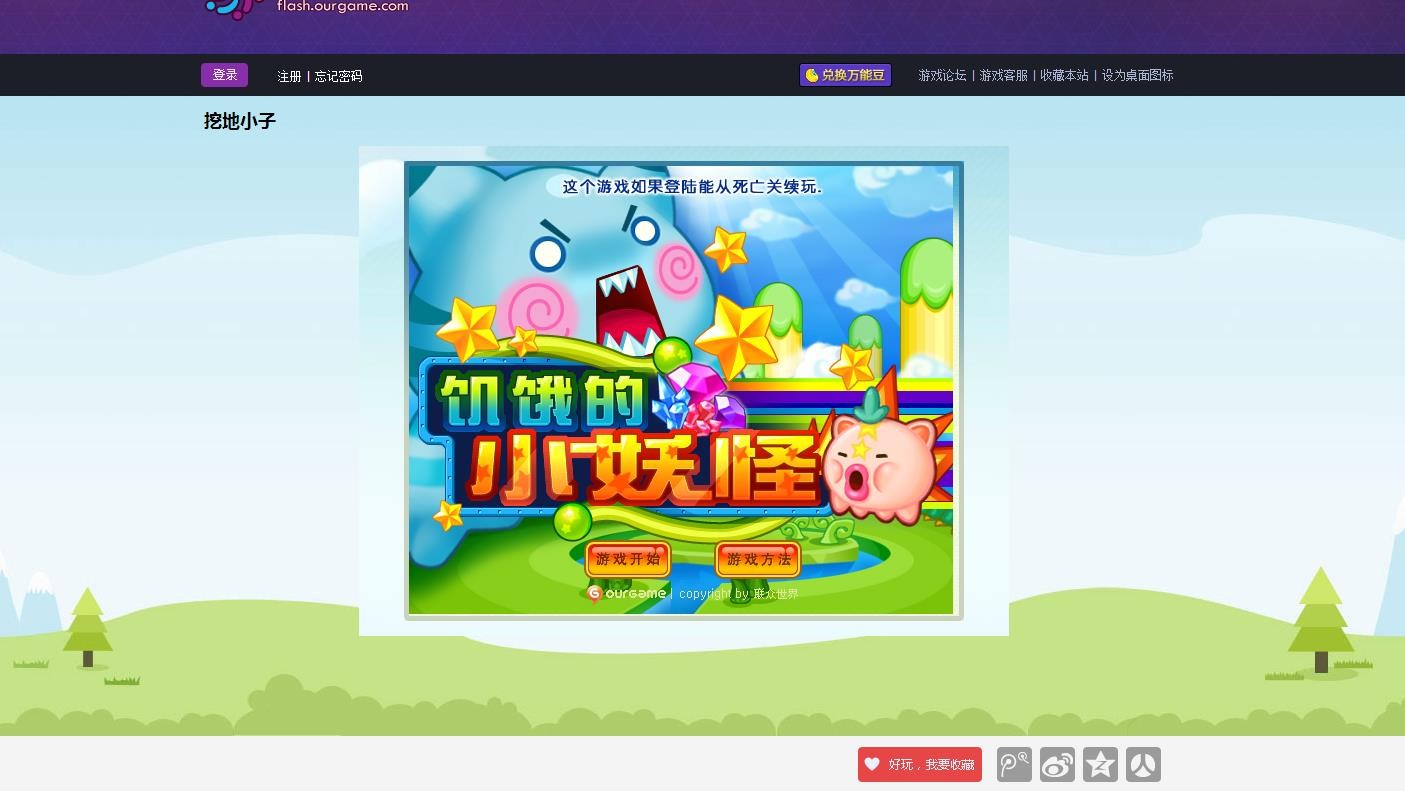Screen dimensions: 1405x791
Task: Share to Renren icon
Action: pyautogui.click(x=1143, y=765)
